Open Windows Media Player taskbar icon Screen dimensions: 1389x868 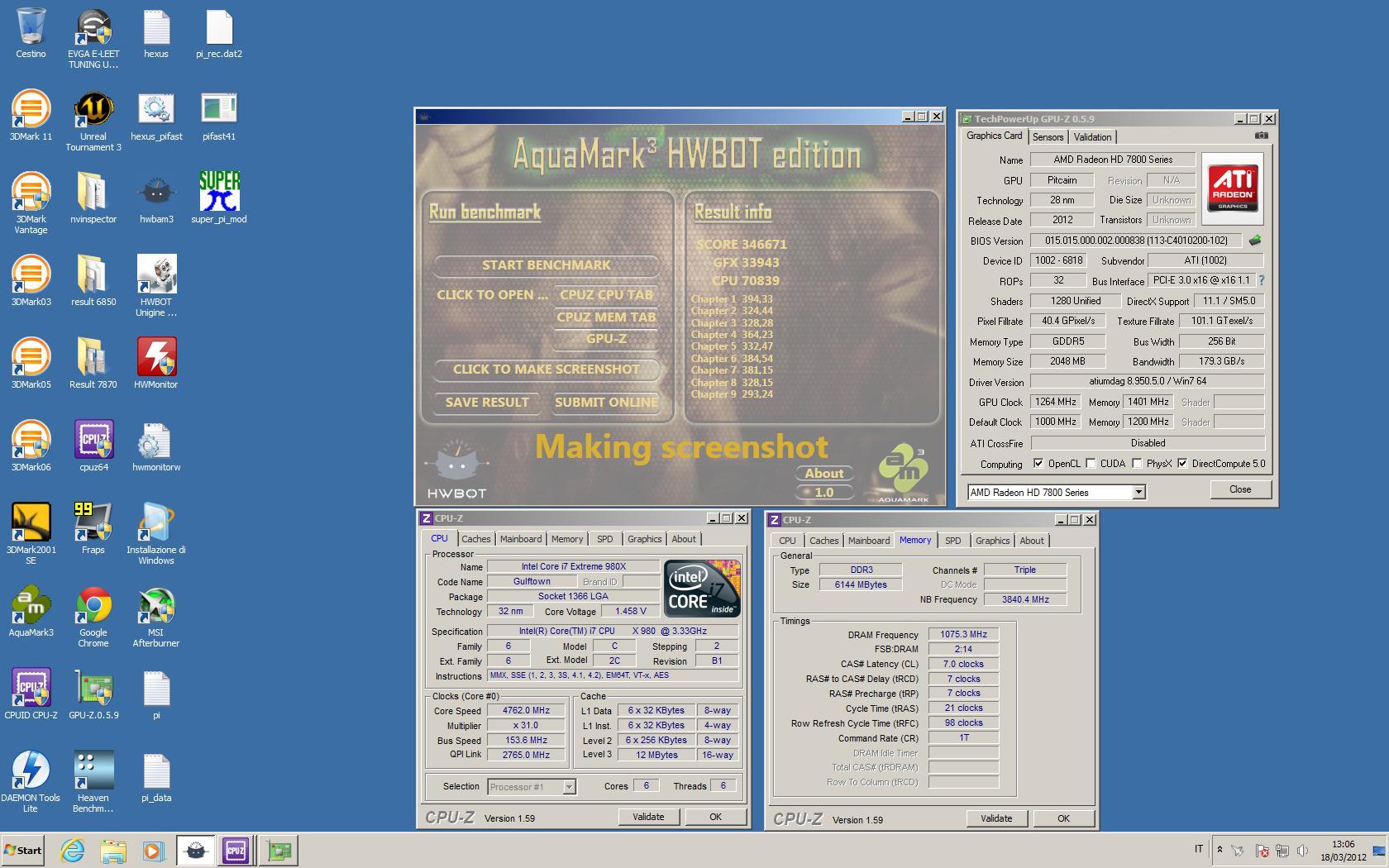[153, 850]
